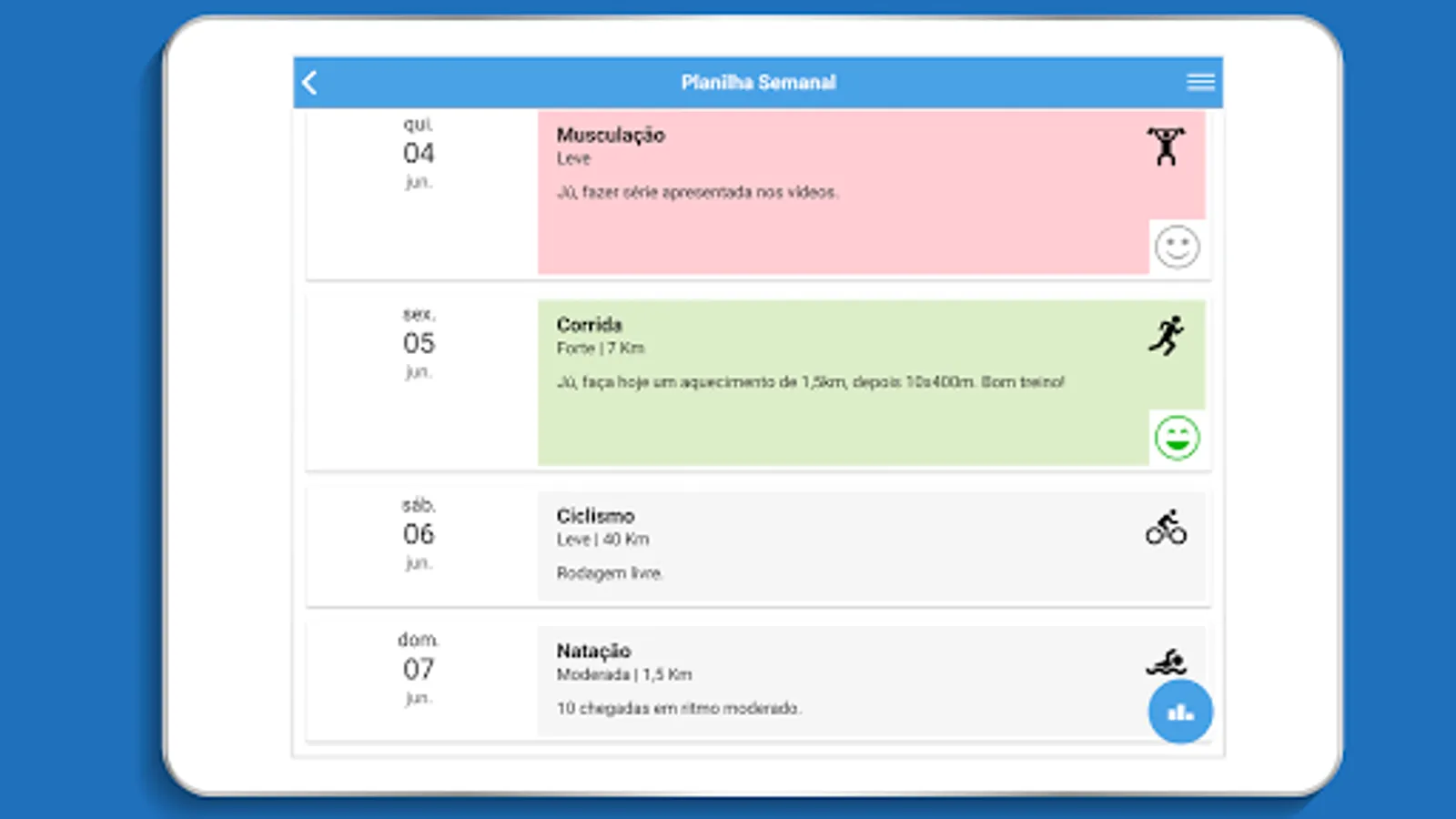The image size is (1456, 819).
Task: Select the weightlifting icon on the Musculação card
Action: [x=1168, y=146]
